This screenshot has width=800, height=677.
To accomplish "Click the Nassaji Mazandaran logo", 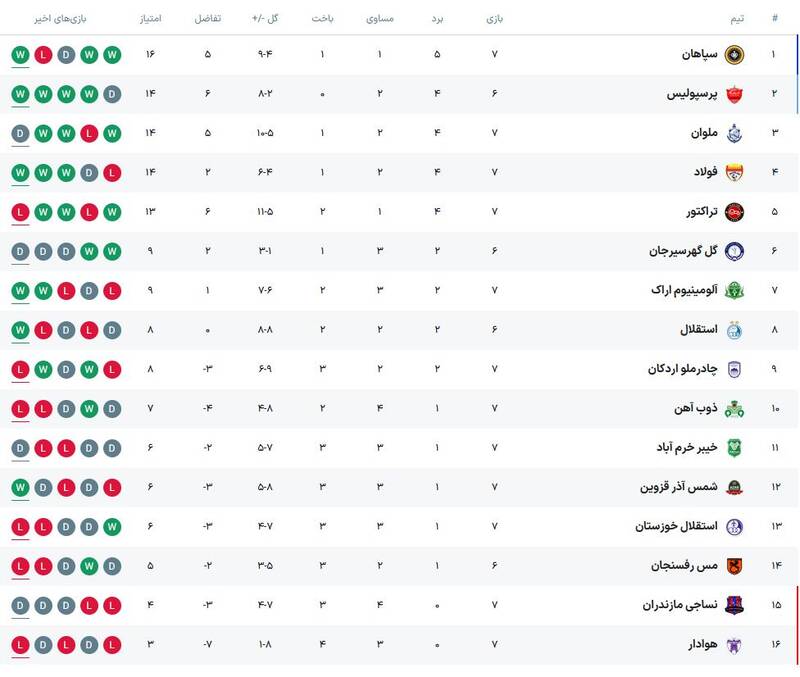I will tap(734, 605).
